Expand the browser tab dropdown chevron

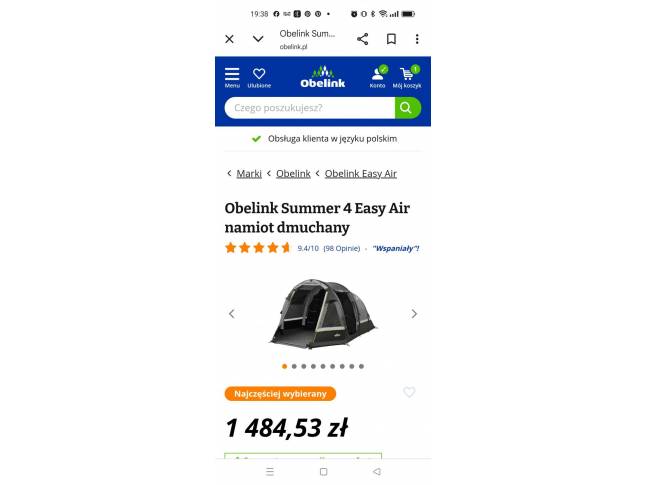[258, 39]
